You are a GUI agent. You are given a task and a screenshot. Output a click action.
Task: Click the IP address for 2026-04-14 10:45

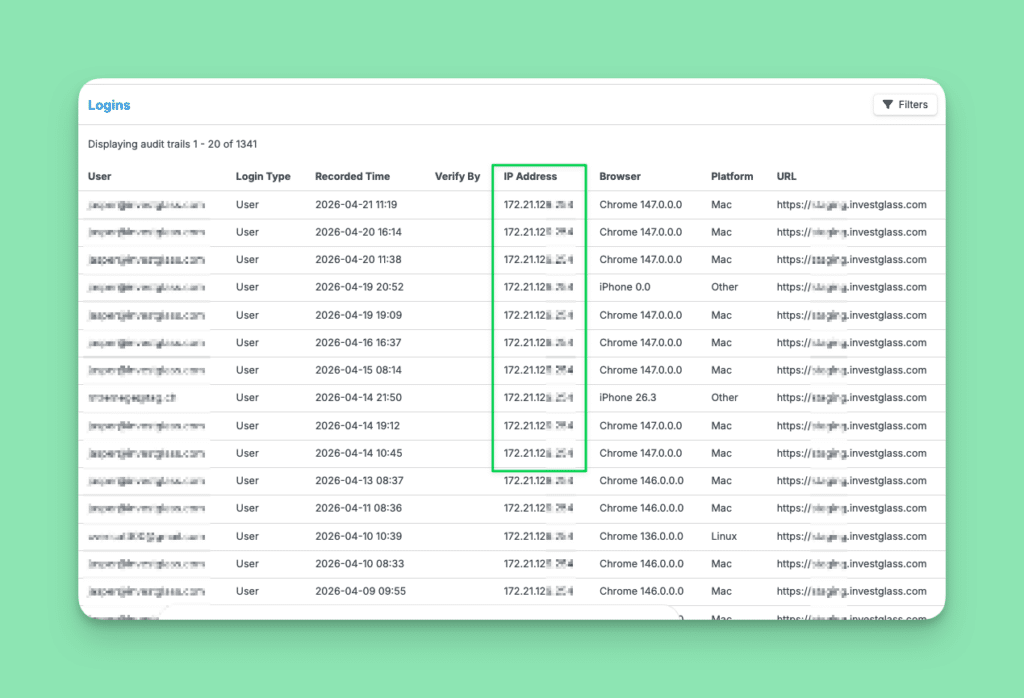point(538,453)
